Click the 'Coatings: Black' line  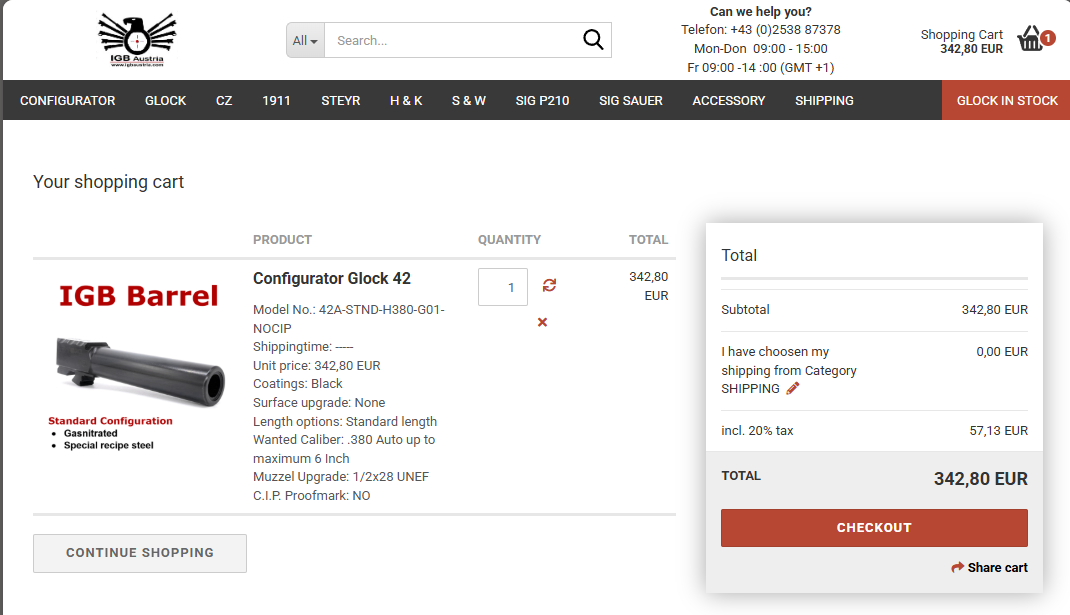point(298,384)
